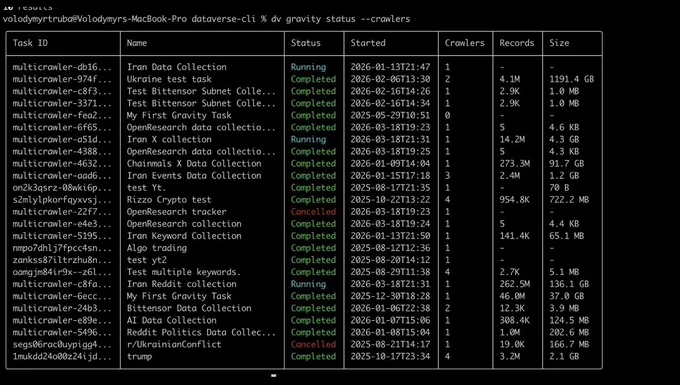
Task: Click the 'Size' column header
Action: coord(559,43)
